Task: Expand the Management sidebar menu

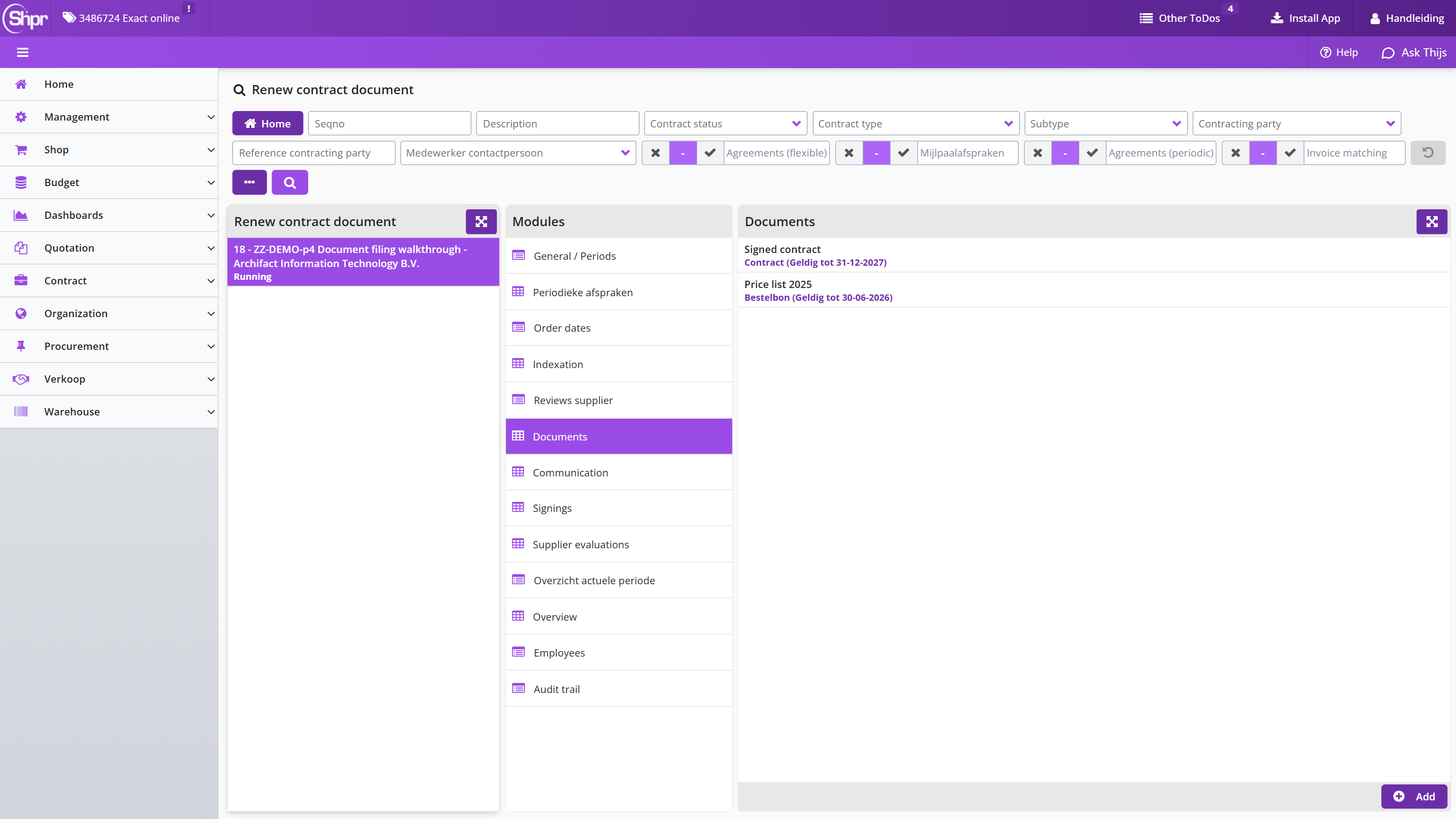Action: (x=109, y=117)
